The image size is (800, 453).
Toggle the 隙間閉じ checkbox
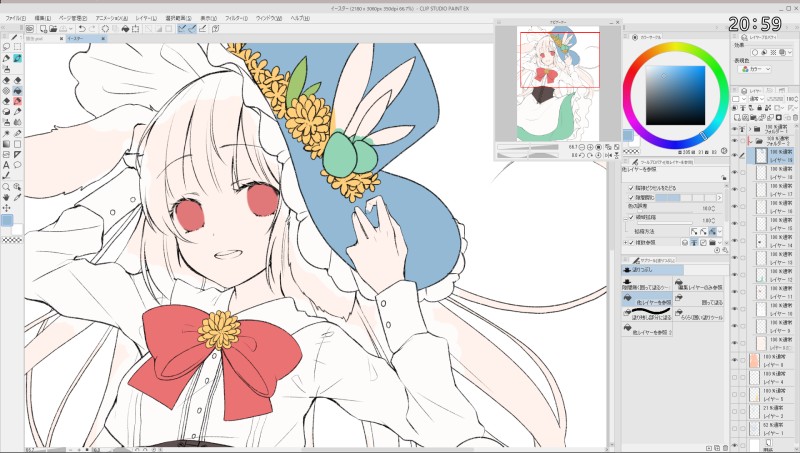click(631, 197)
